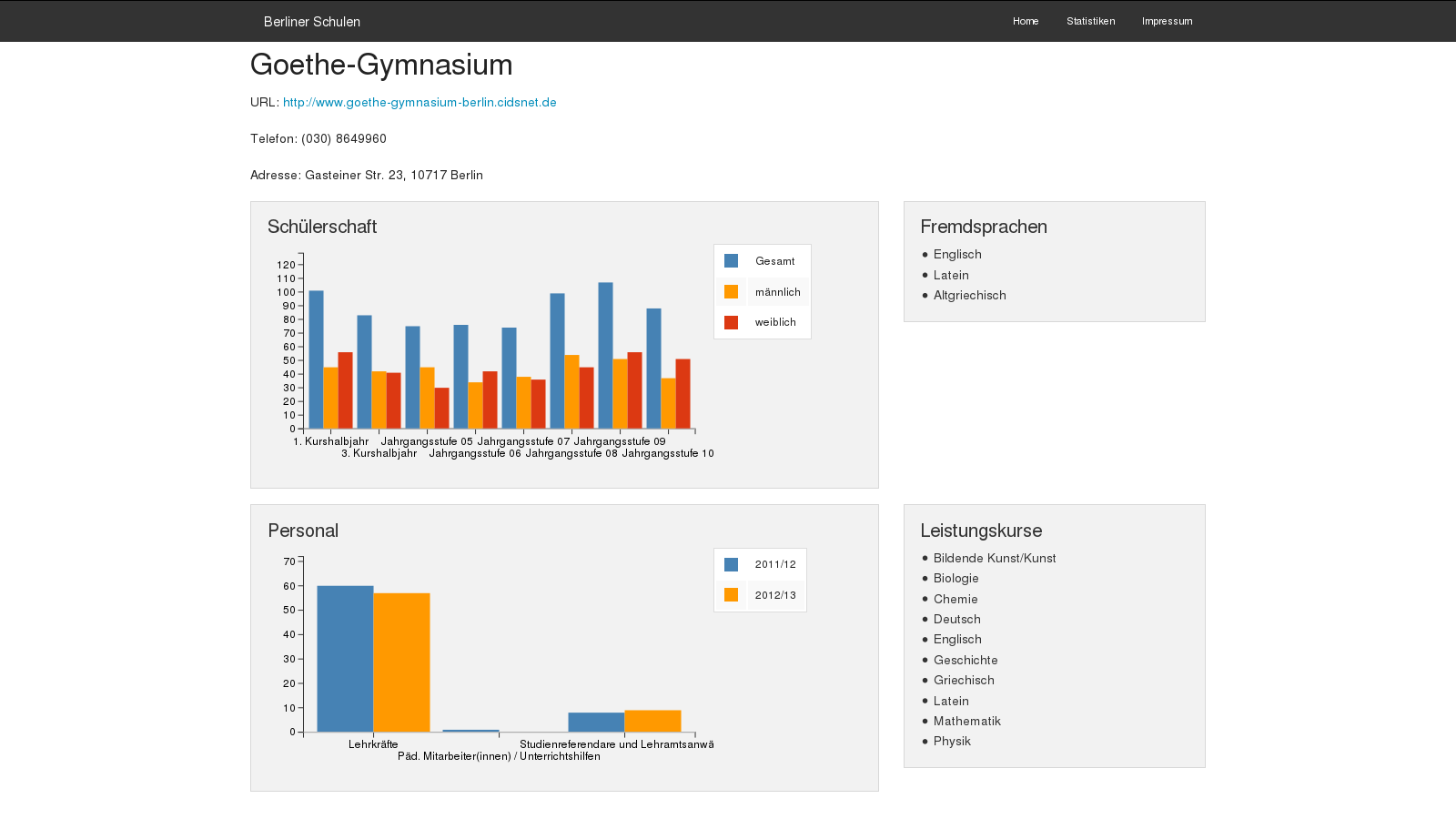
Task: Open the Impressum menu item
Action: coord(1167,21)
